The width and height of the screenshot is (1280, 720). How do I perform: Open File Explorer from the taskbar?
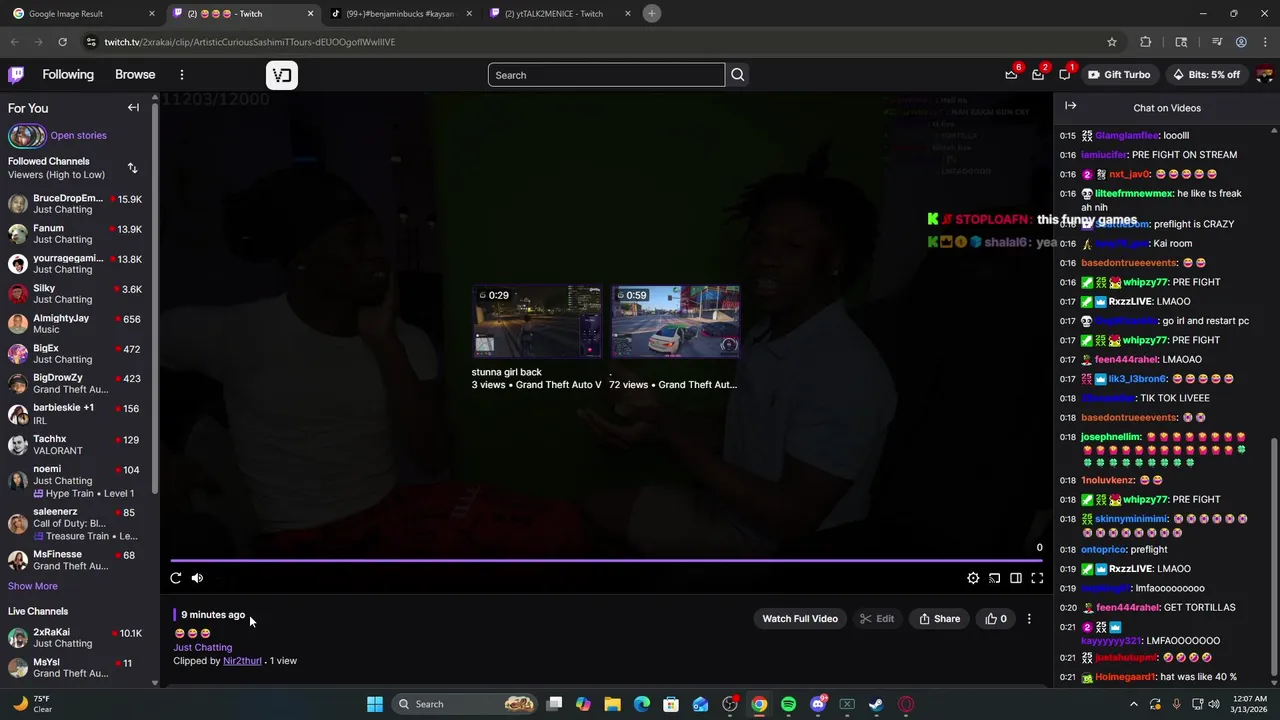point(613,704)
